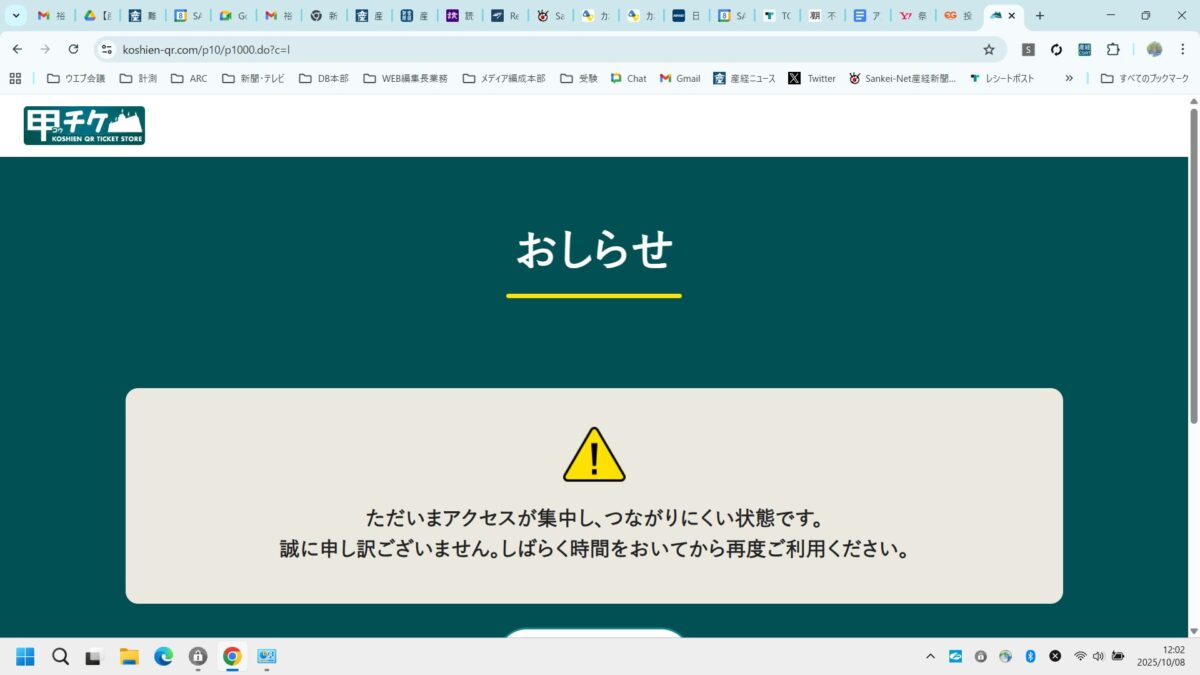Open a new tab with the plus button
The image size is (1200, 675).
tap(1040, 16)
